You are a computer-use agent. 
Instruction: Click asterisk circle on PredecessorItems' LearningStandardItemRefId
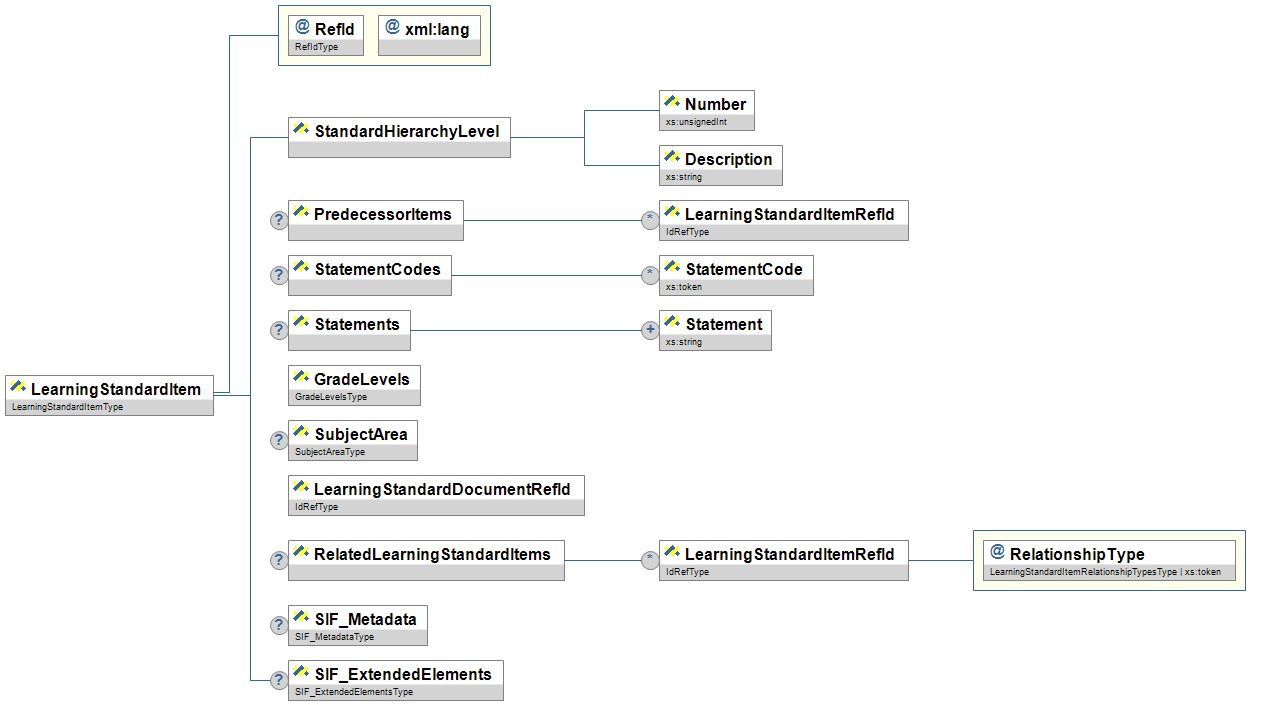(x=650, y=220)
